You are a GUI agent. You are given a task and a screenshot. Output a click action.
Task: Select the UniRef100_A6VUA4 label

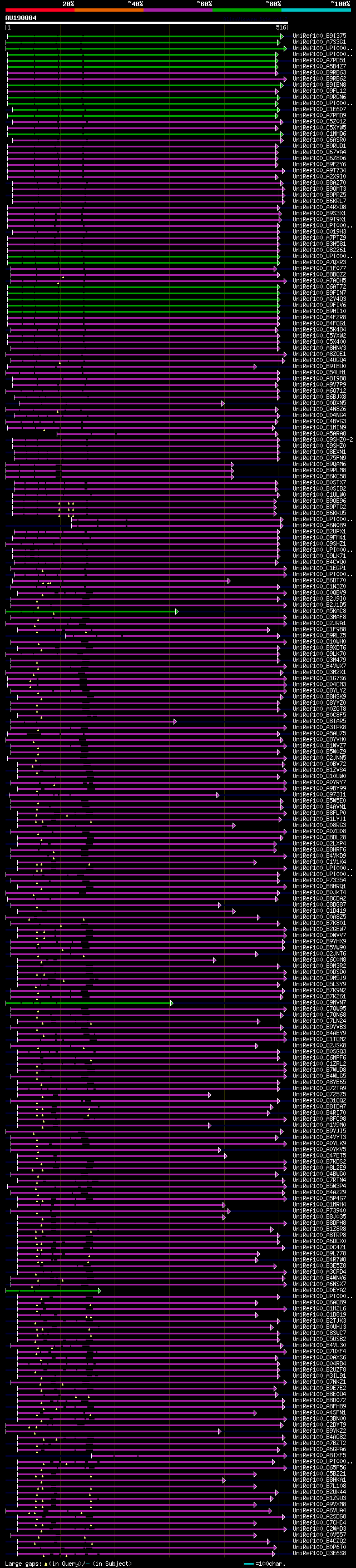[x=319, y=1510]
